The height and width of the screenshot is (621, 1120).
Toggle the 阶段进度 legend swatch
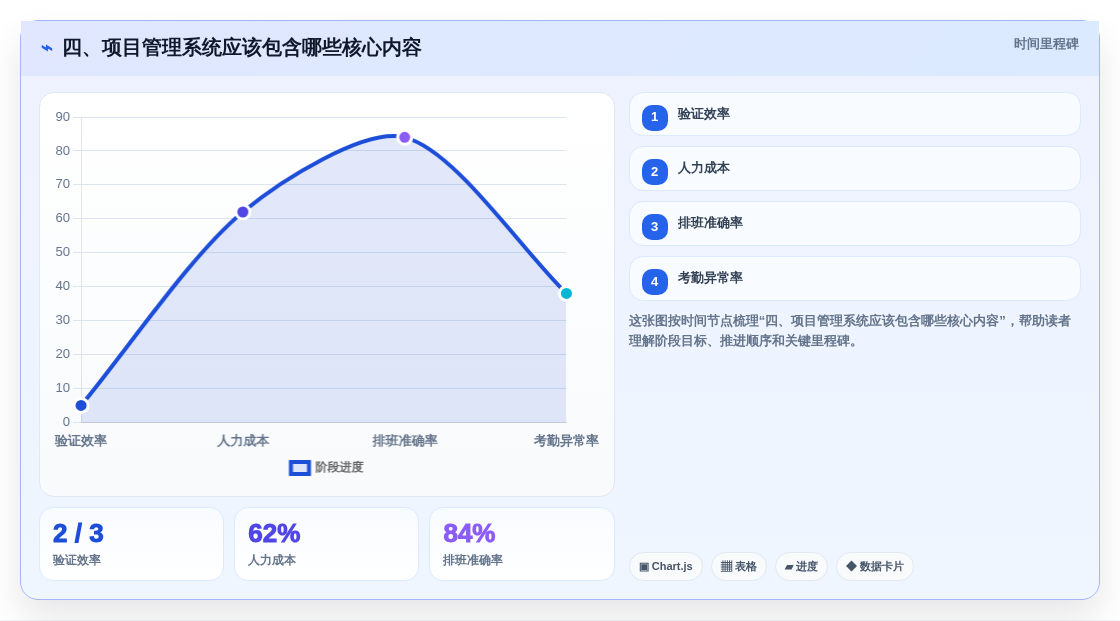299,468
